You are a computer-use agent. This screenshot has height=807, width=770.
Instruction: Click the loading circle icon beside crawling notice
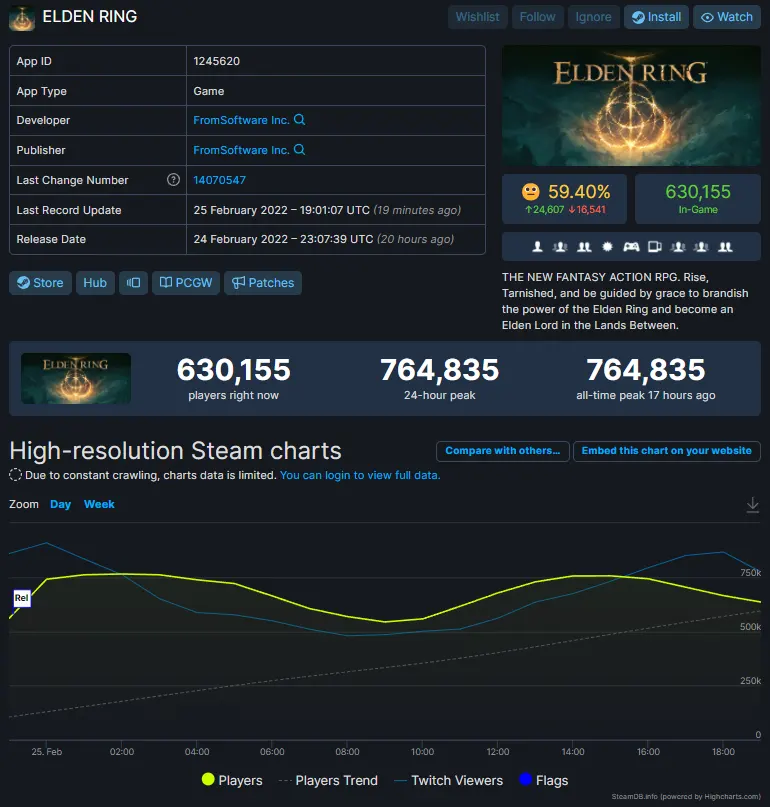click(x=15, y=475)
